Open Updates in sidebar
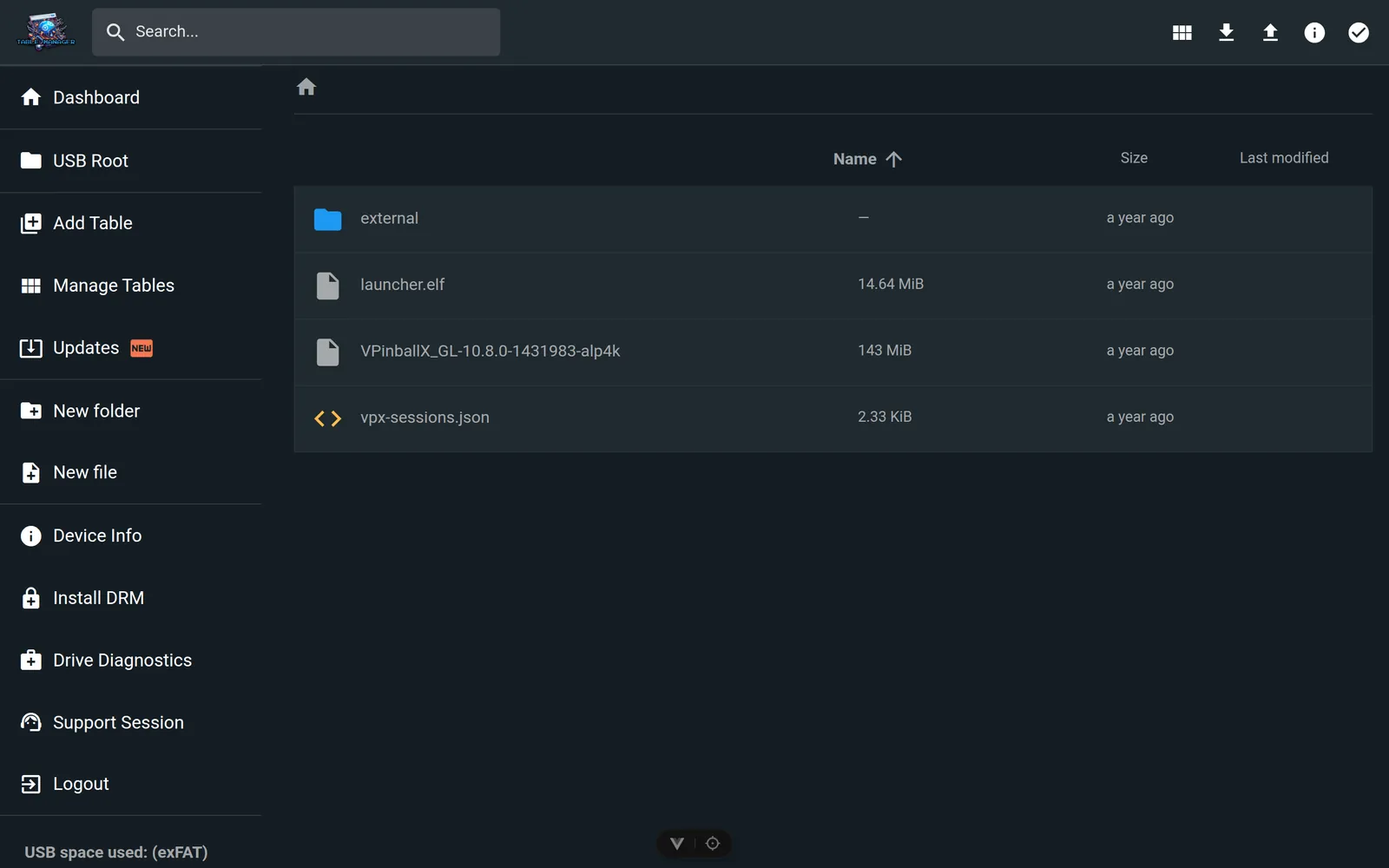This screenshot has height=868, width=1389. point(130,348)
